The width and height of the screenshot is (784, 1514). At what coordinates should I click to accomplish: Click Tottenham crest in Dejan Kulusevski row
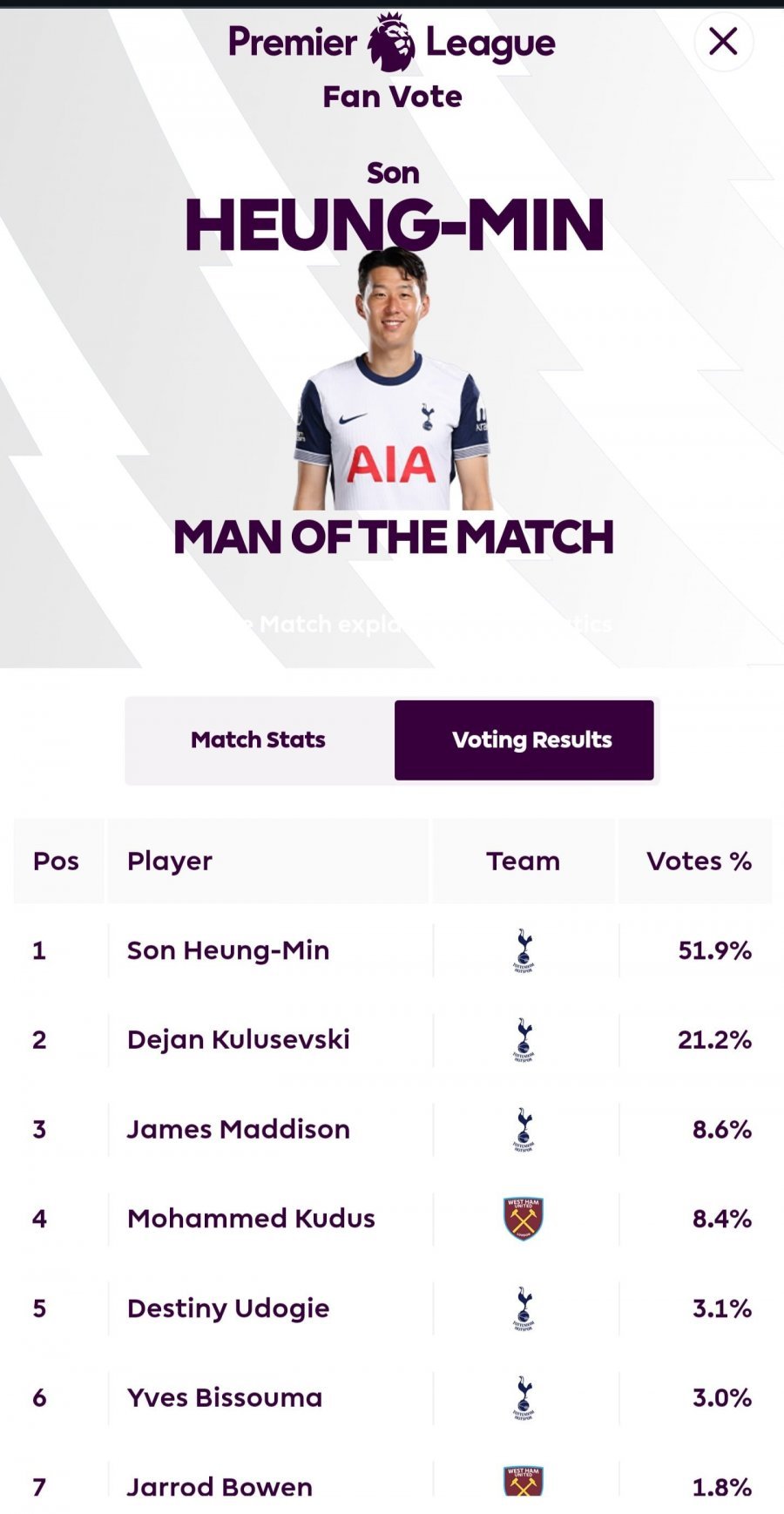(524, 1040)
